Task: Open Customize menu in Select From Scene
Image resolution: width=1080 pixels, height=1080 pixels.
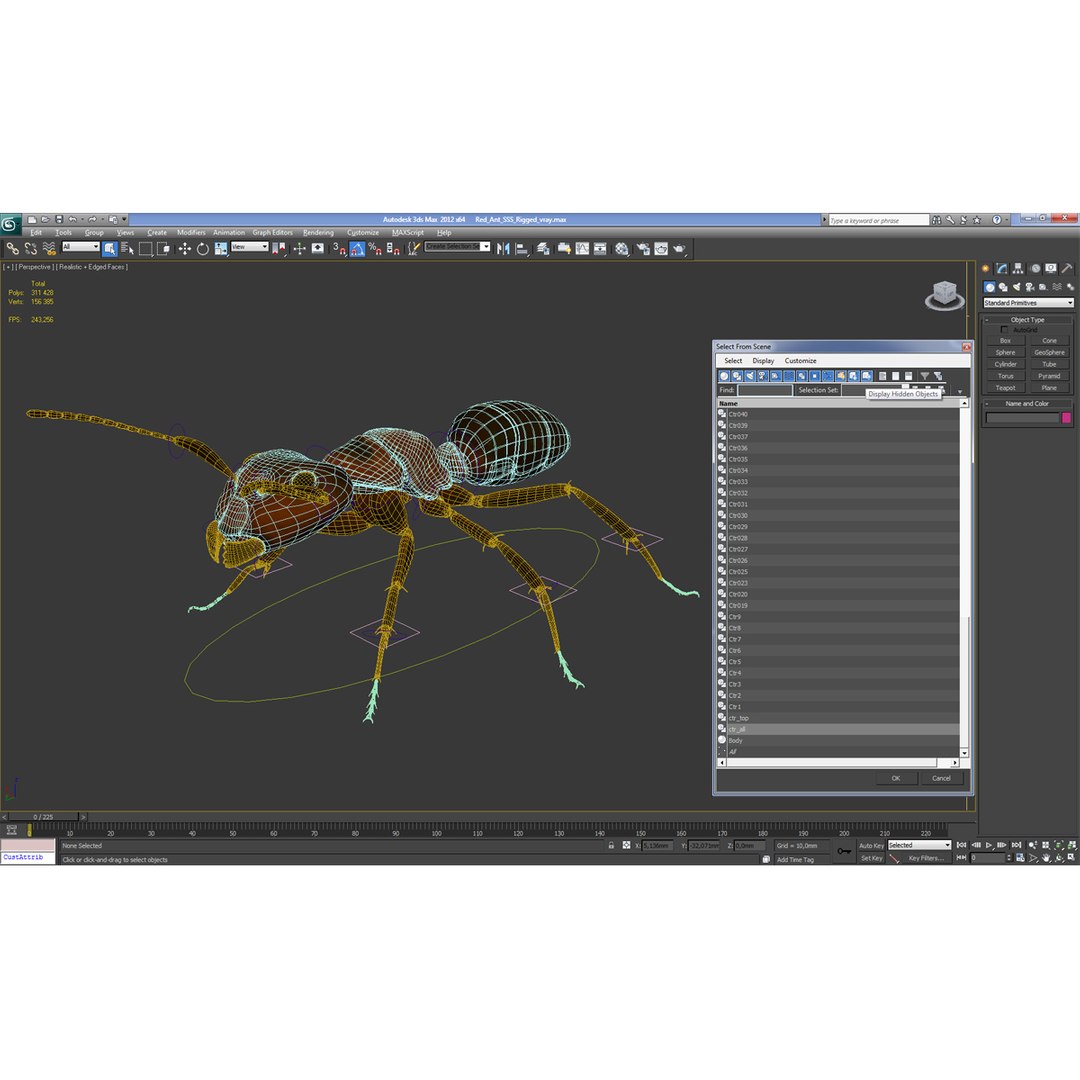Action: click(800, 361)
